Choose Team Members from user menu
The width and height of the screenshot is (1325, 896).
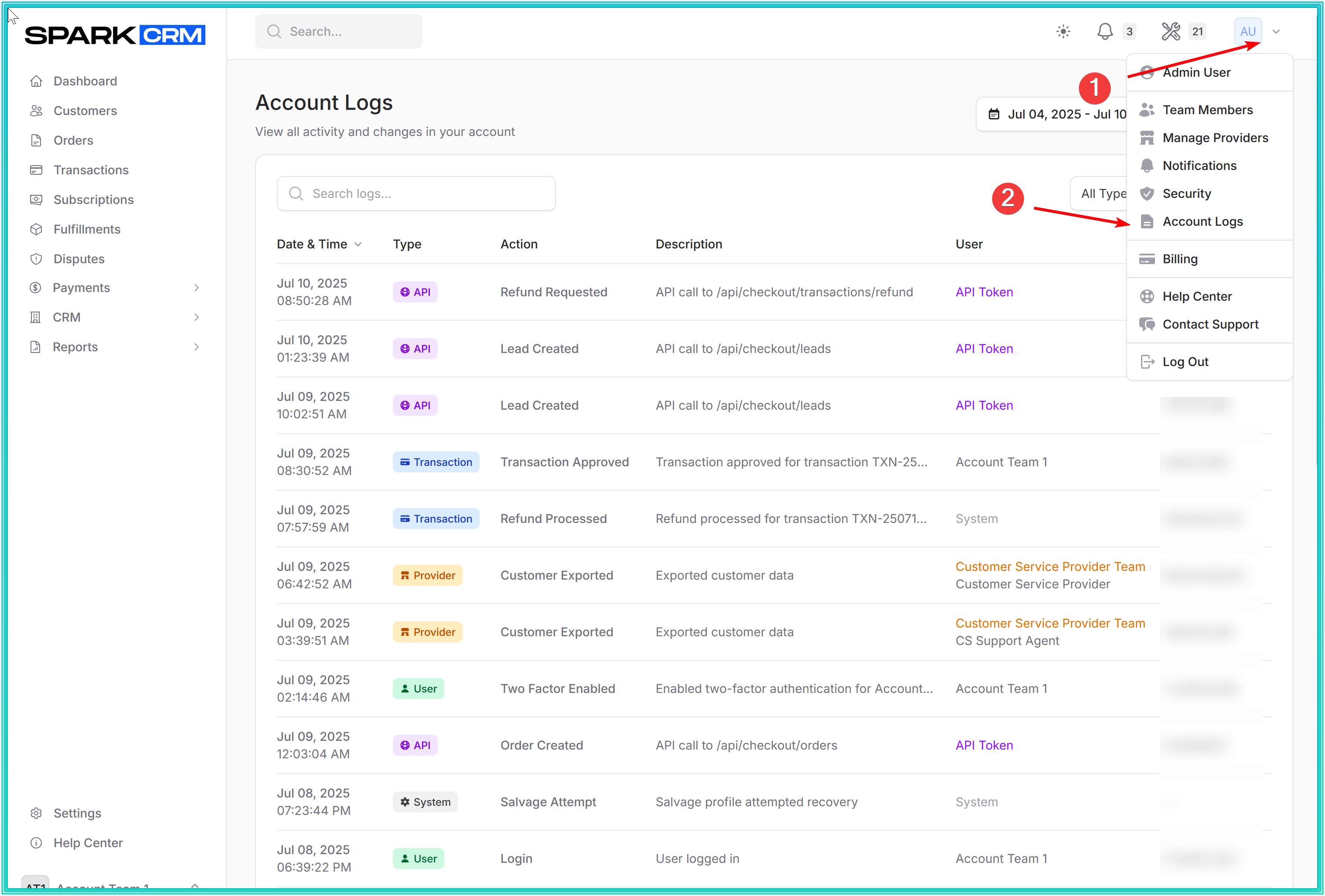[x=1207, y=110]
